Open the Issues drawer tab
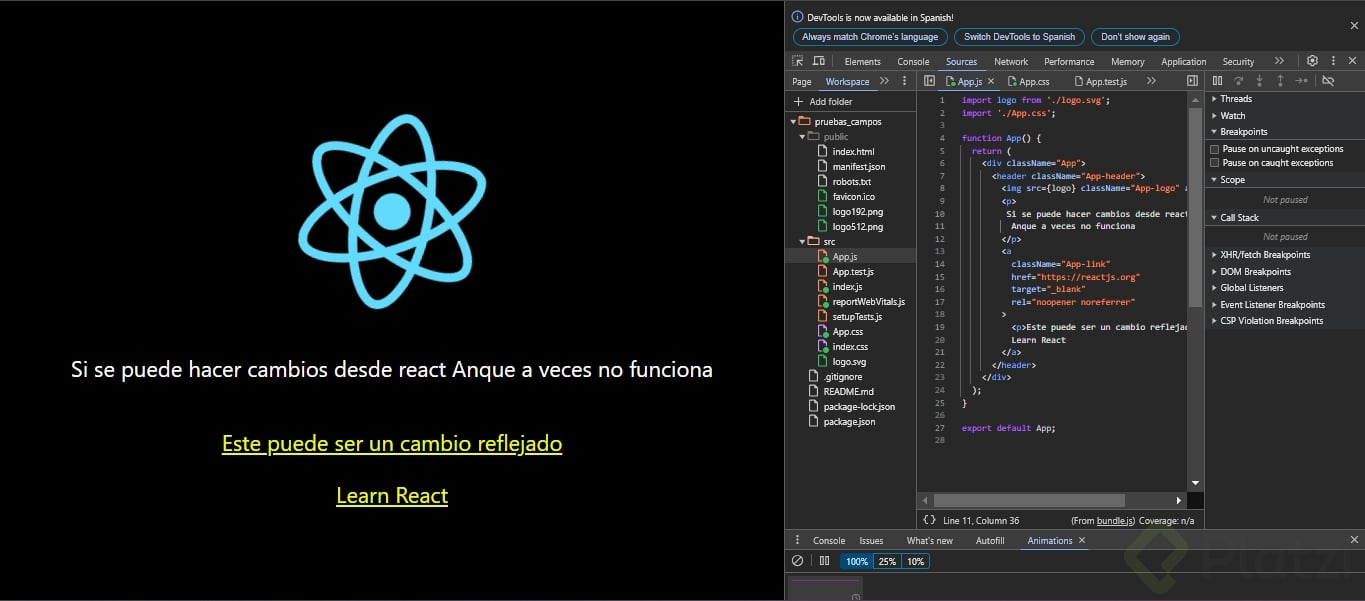 (x=871, y=541)
